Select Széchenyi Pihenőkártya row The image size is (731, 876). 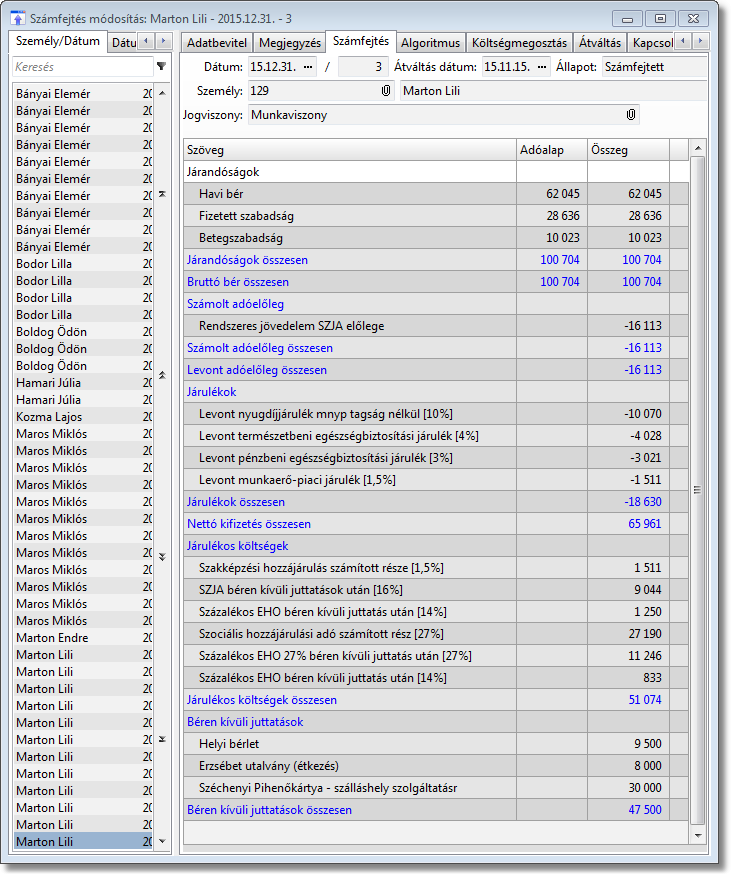[436, 788]
